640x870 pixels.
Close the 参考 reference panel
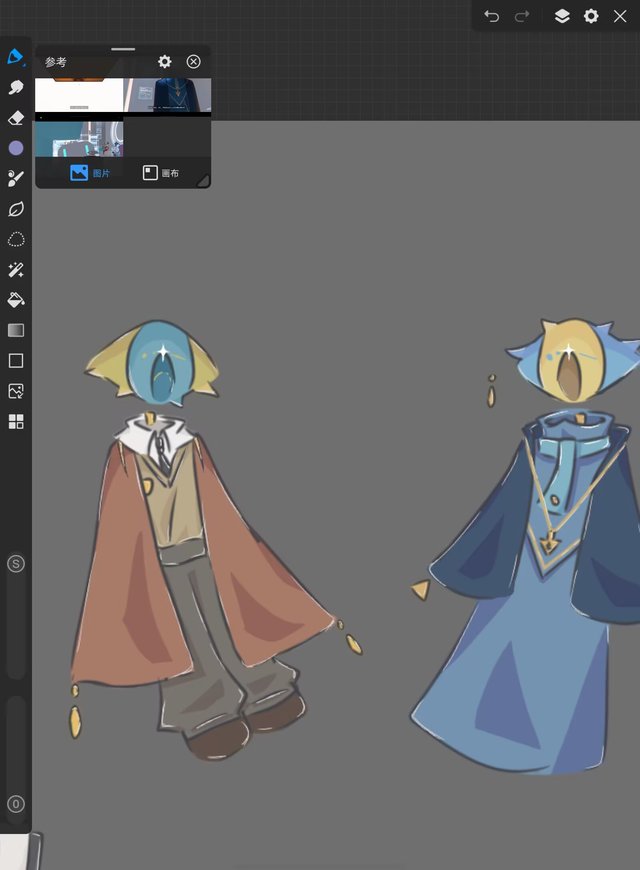194,62
